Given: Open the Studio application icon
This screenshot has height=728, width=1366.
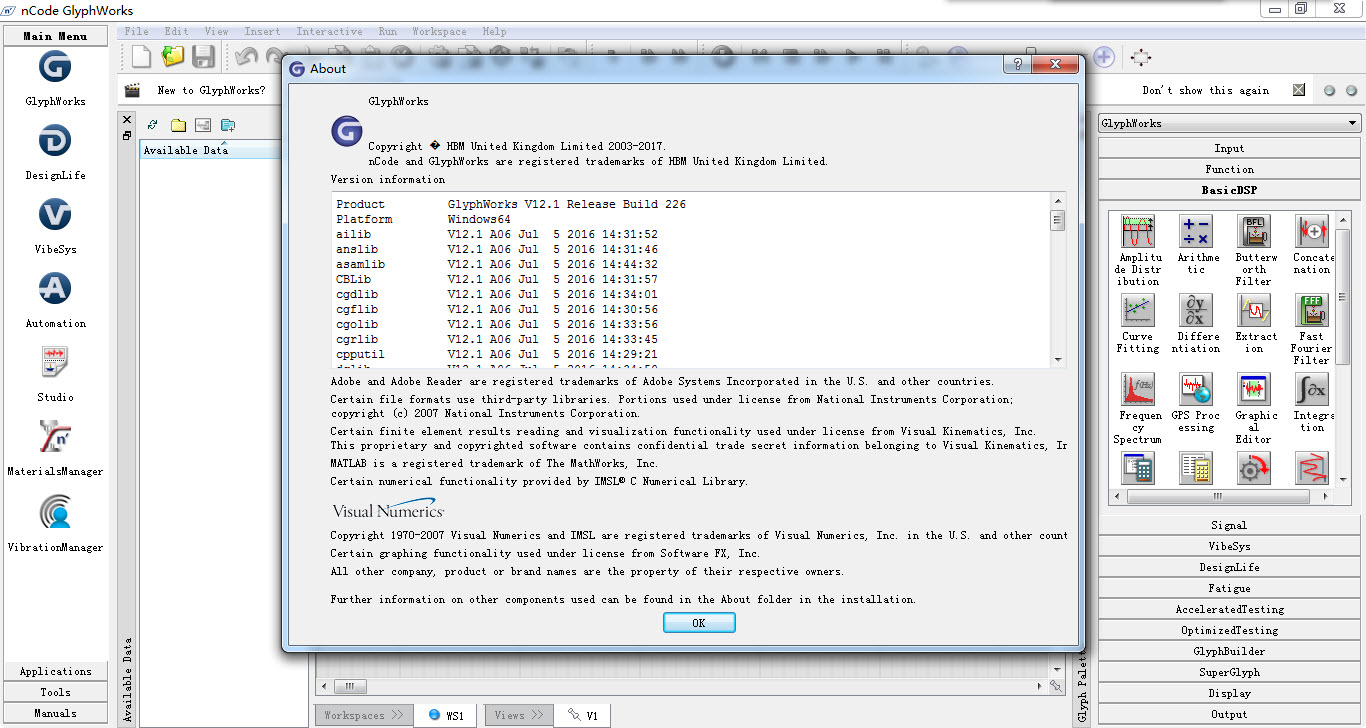Looking at the screenshot, I should tap(56, 362).
